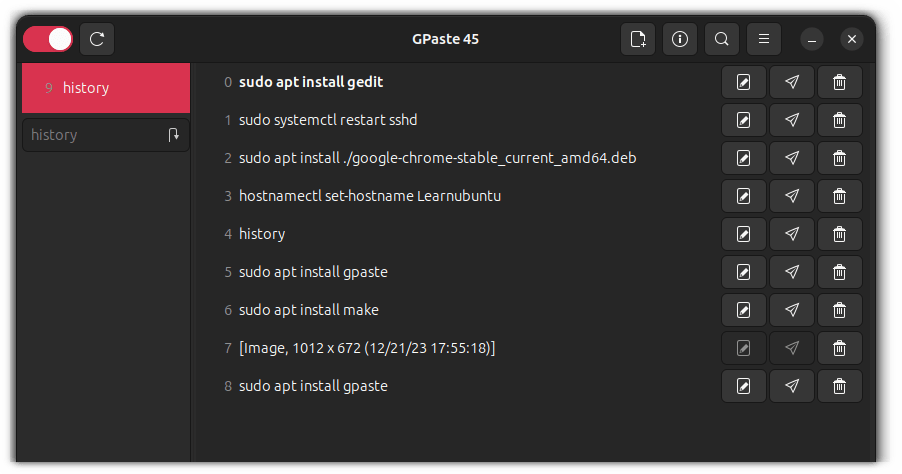The image size is (902, 474).
Task: Minimize the GPaste window
Action: point(812,39)
